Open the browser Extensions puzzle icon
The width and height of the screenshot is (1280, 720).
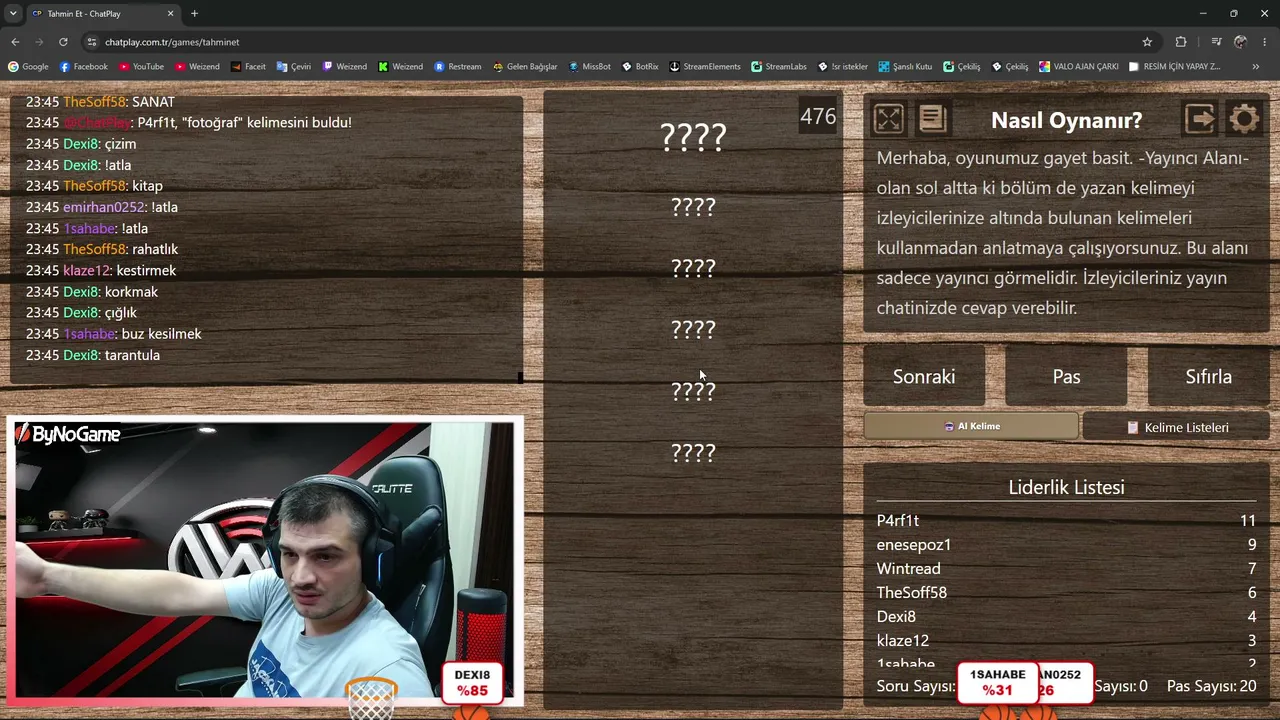[1181, 42]
